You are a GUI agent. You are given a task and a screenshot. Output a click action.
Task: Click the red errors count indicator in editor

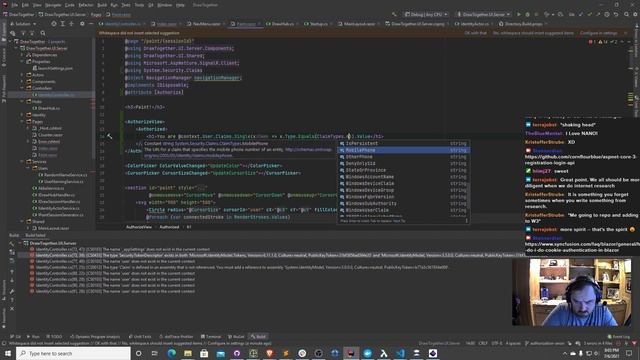point(592,42)
